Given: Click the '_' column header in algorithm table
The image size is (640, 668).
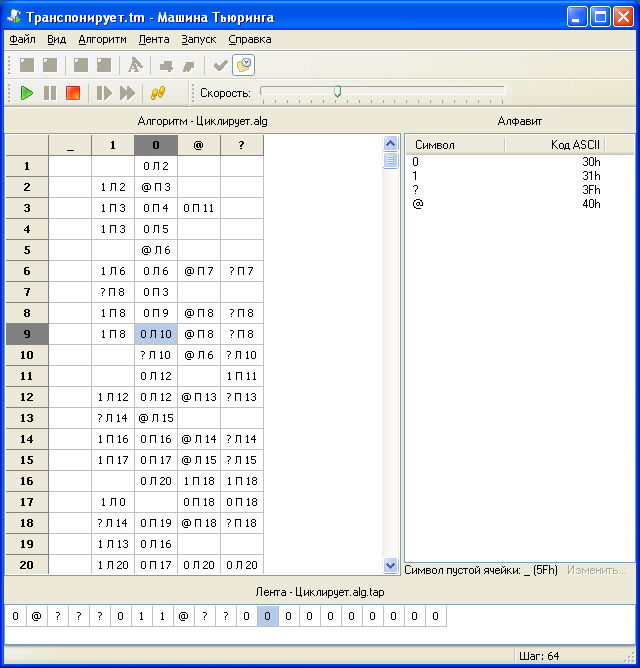Looking at the screenshot, I should click(70, 145).
